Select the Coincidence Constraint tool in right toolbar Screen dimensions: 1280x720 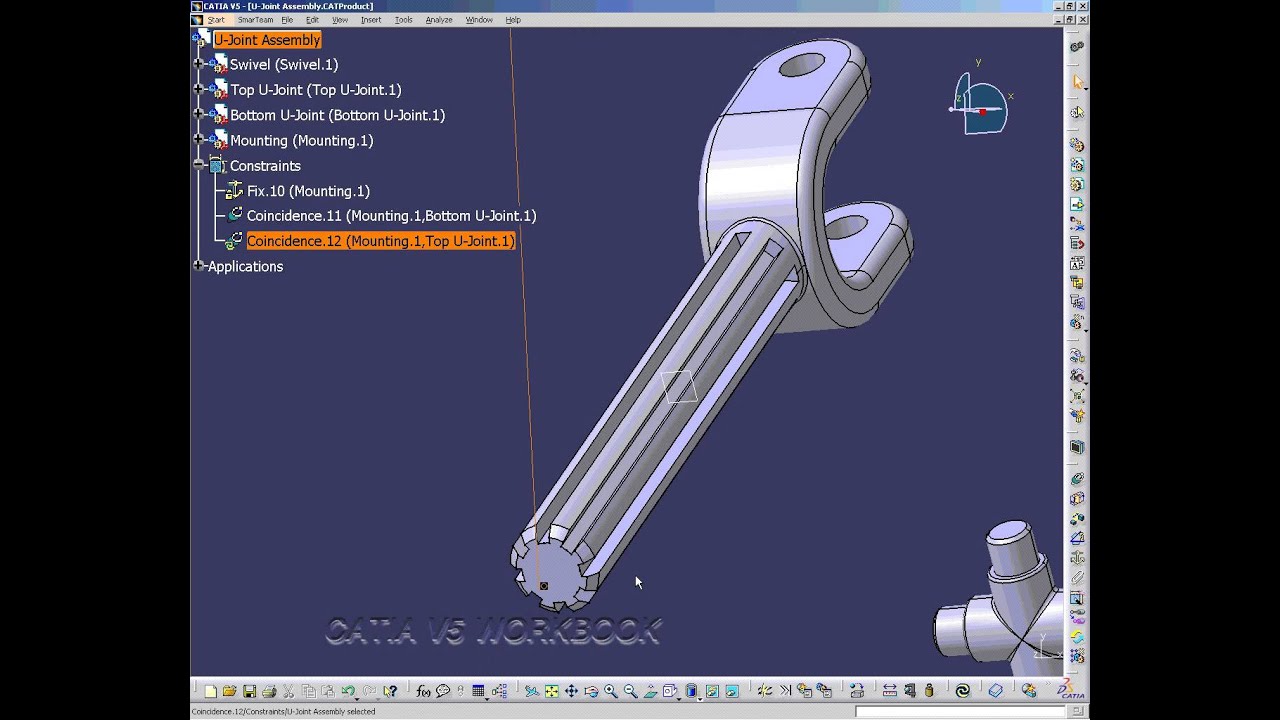coord(1077,479)
